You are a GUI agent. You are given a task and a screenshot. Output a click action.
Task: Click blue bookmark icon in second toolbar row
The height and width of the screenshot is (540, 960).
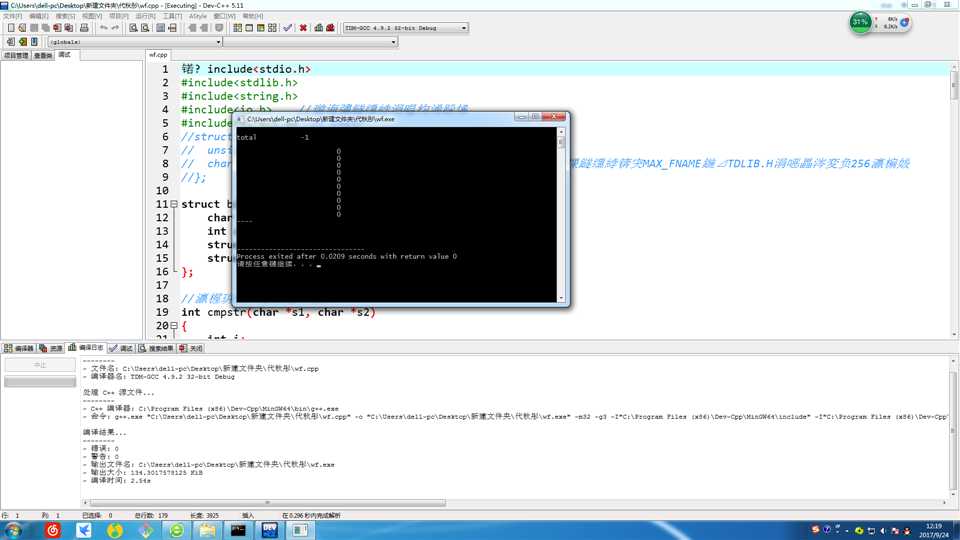click(x=34, y=42)
